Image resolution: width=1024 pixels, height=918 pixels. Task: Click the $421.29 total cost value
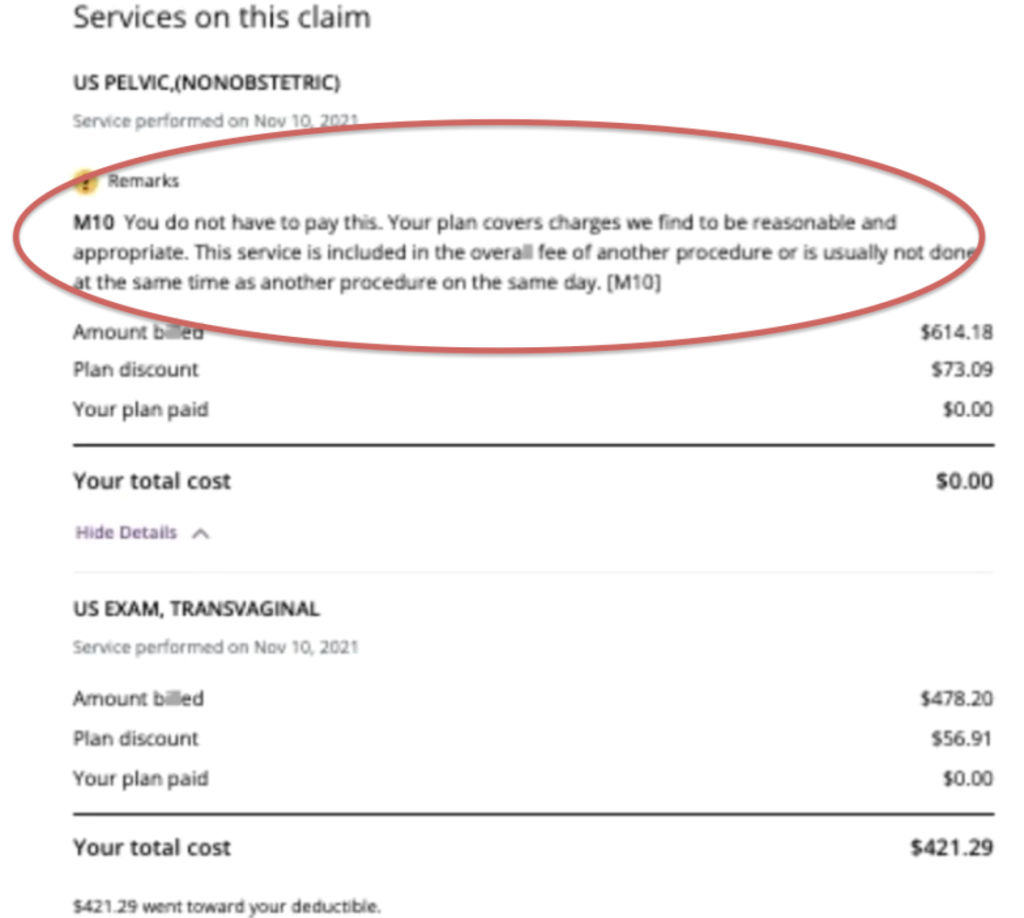pos(952,847)
